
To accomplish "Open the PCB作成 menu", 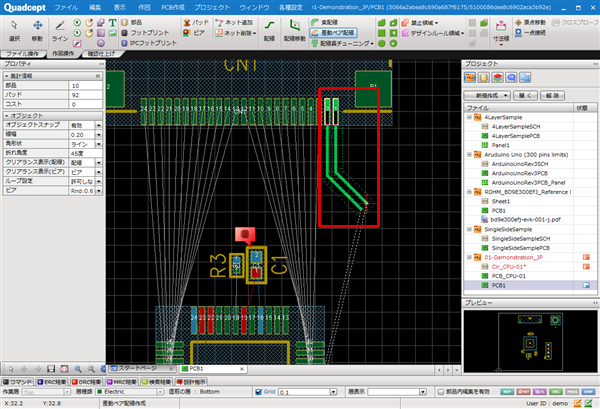I will (x=175, y=6).
